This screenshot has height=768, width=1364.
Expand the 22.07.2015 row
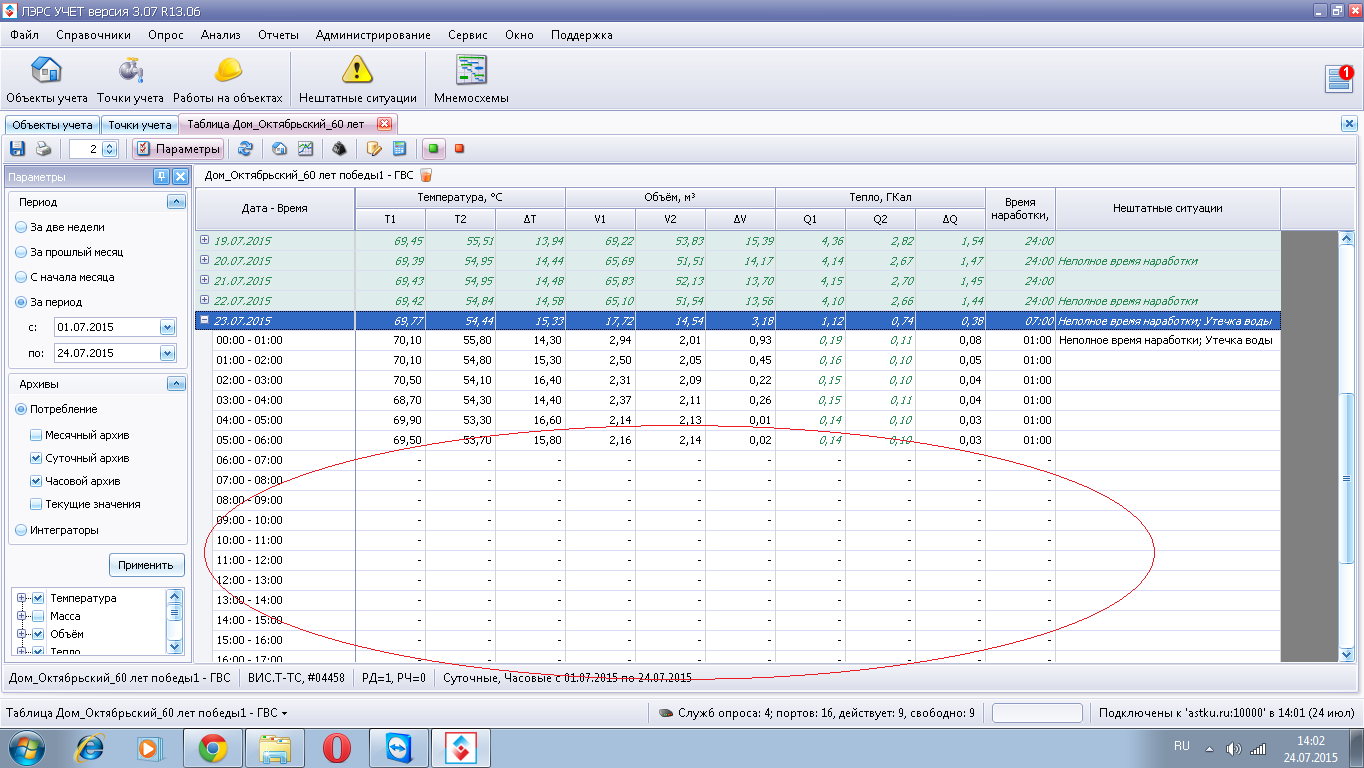pos(205,300)
